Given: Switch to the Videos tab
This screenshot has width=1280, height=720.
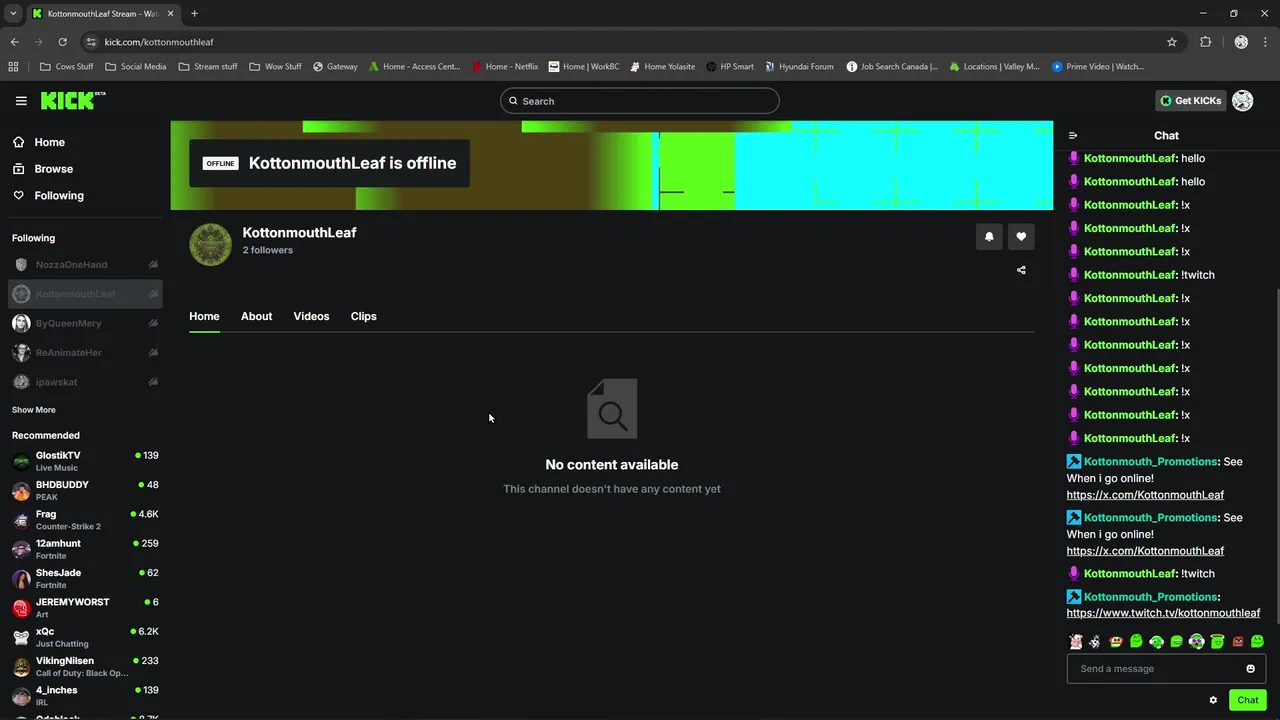Looking at the screenshot, I should (x=311, y=316).
